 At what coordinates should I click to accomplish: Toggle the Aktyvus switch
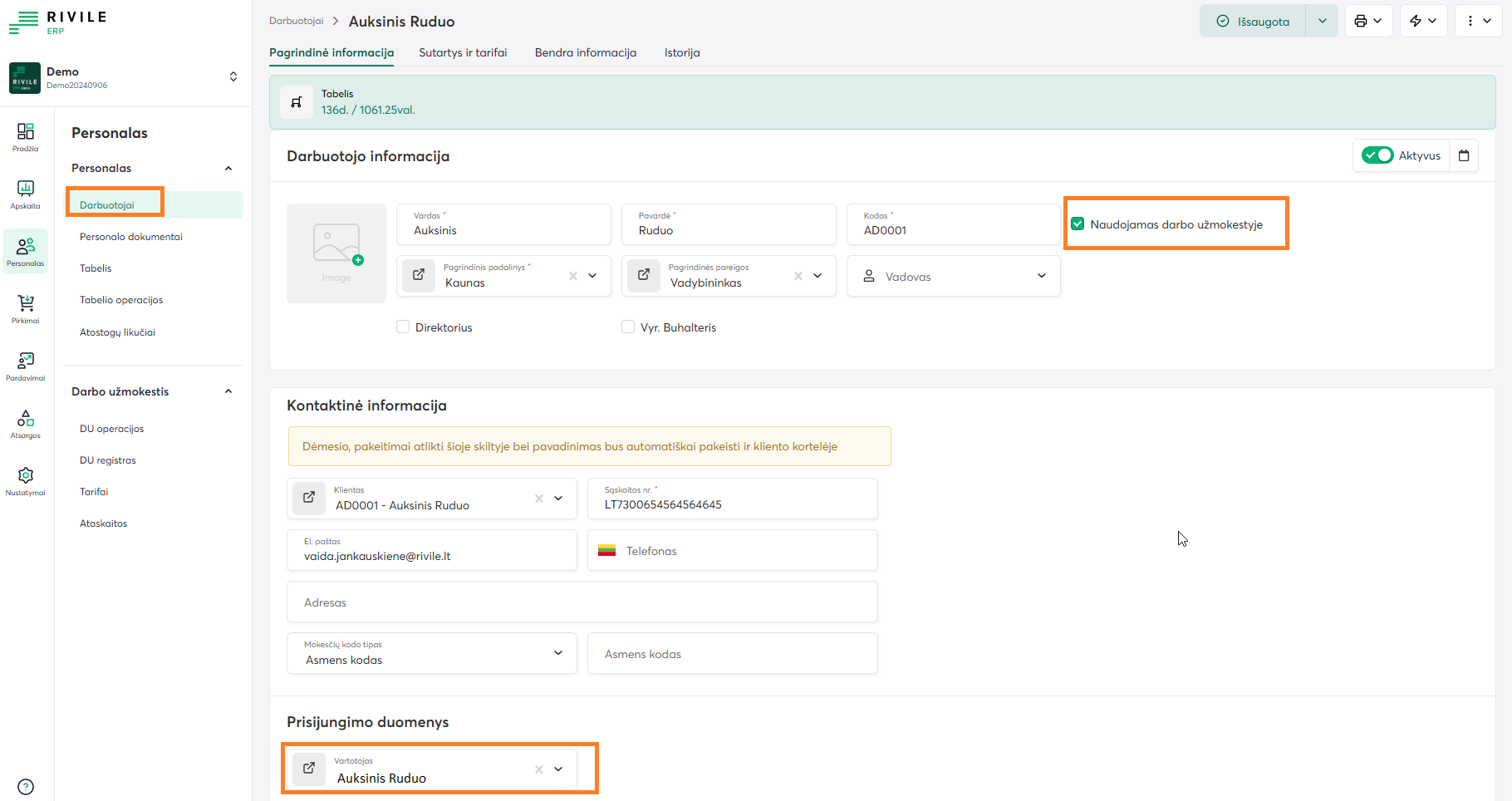coord(1377,155)
